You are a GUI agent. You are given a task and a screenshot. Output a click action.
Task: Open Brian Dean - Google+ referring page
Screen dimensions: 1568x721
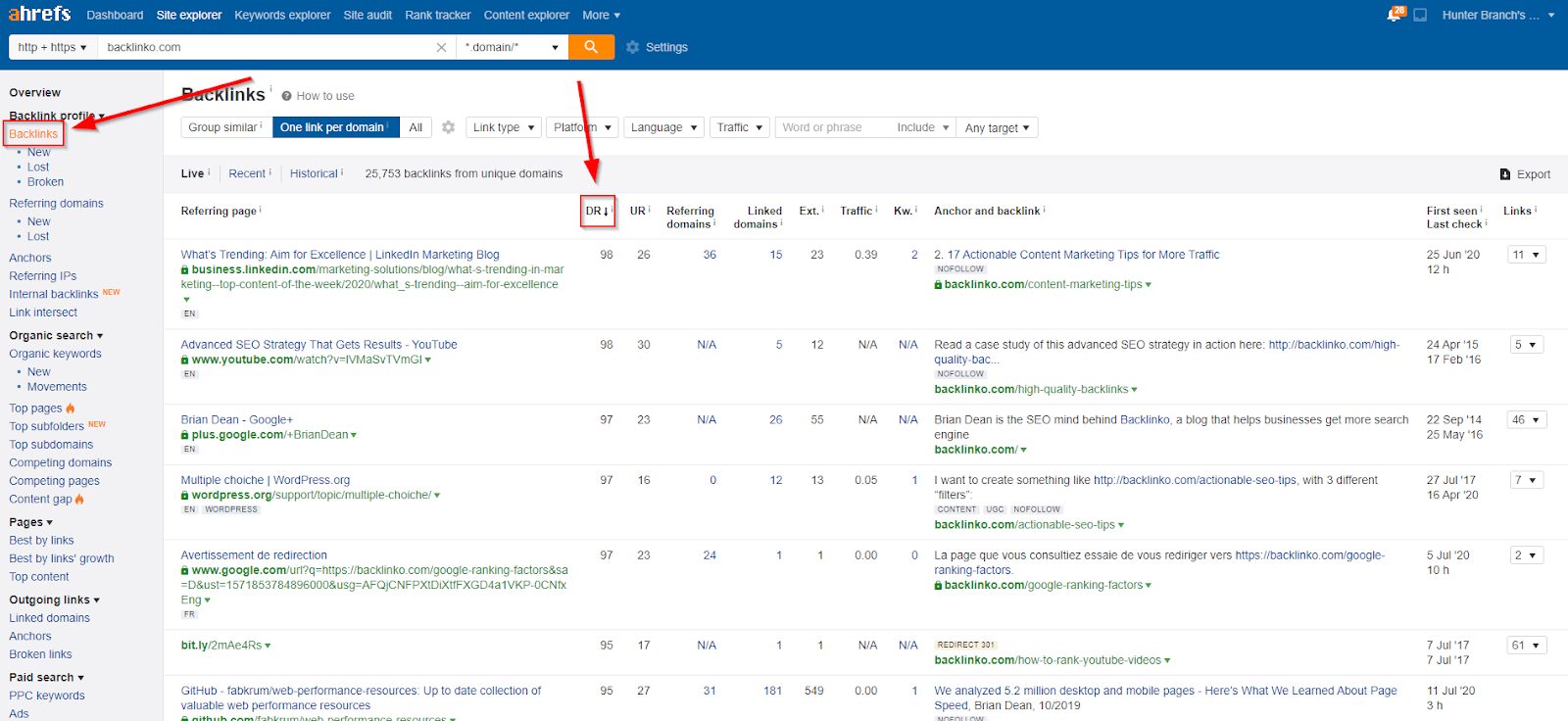(237, 420)
